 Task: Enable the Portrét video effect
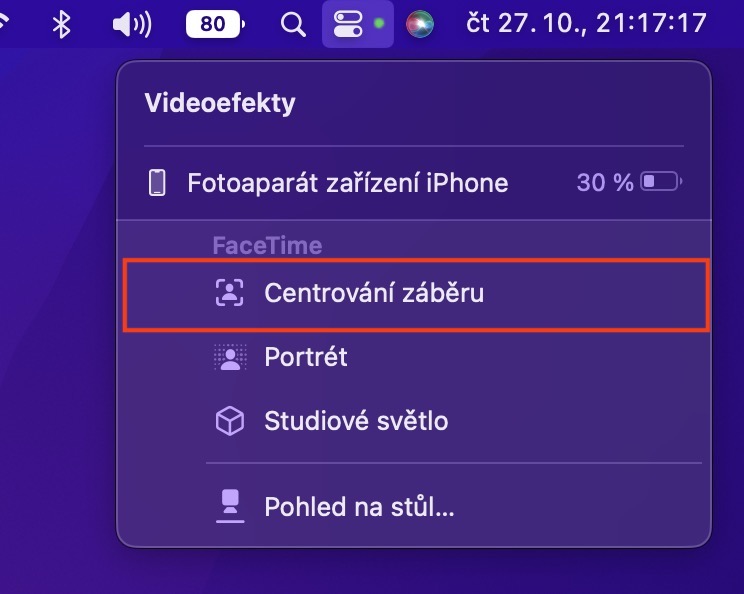(306, 357)
